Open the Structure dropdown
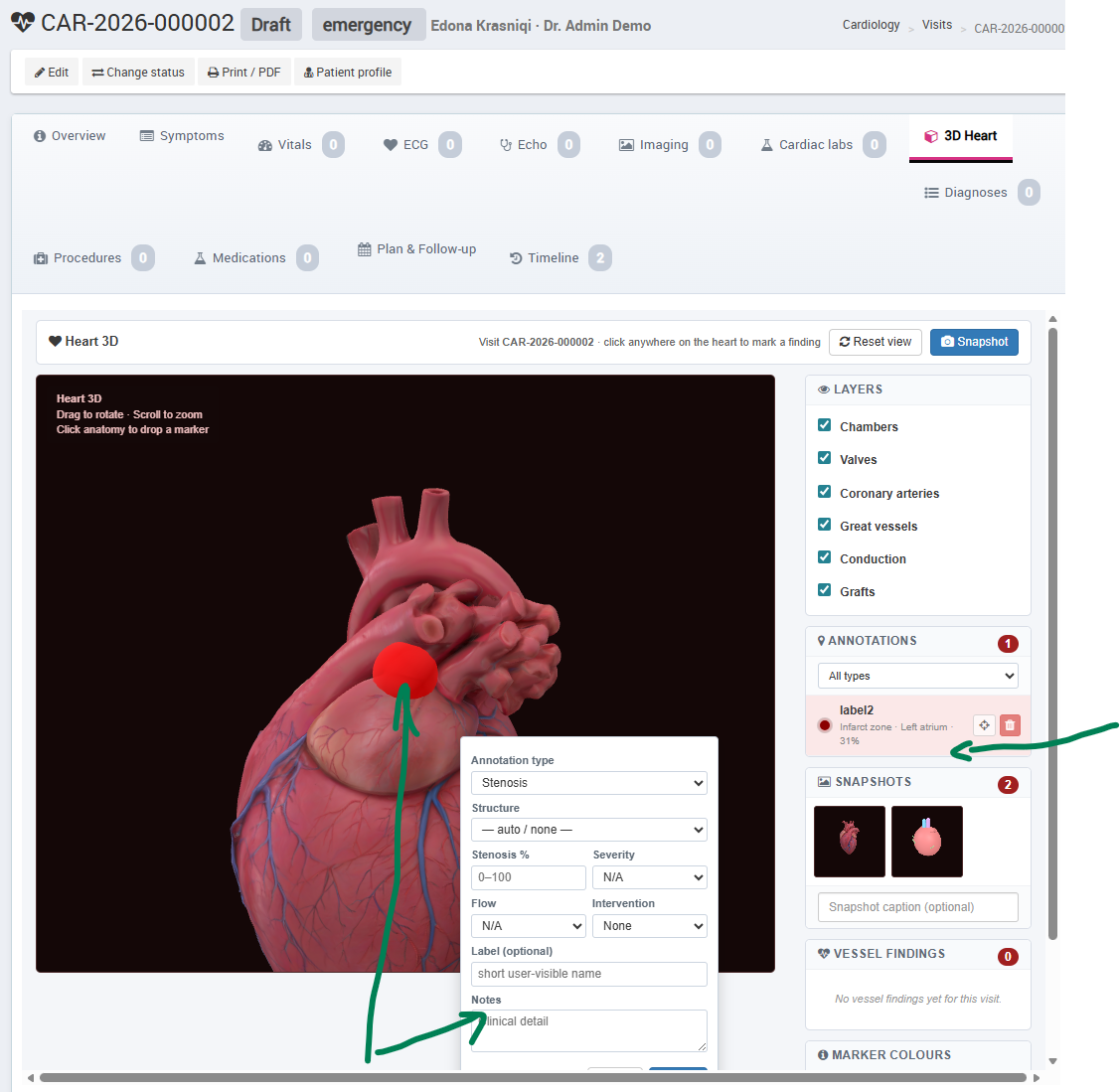 click(588, 830)
